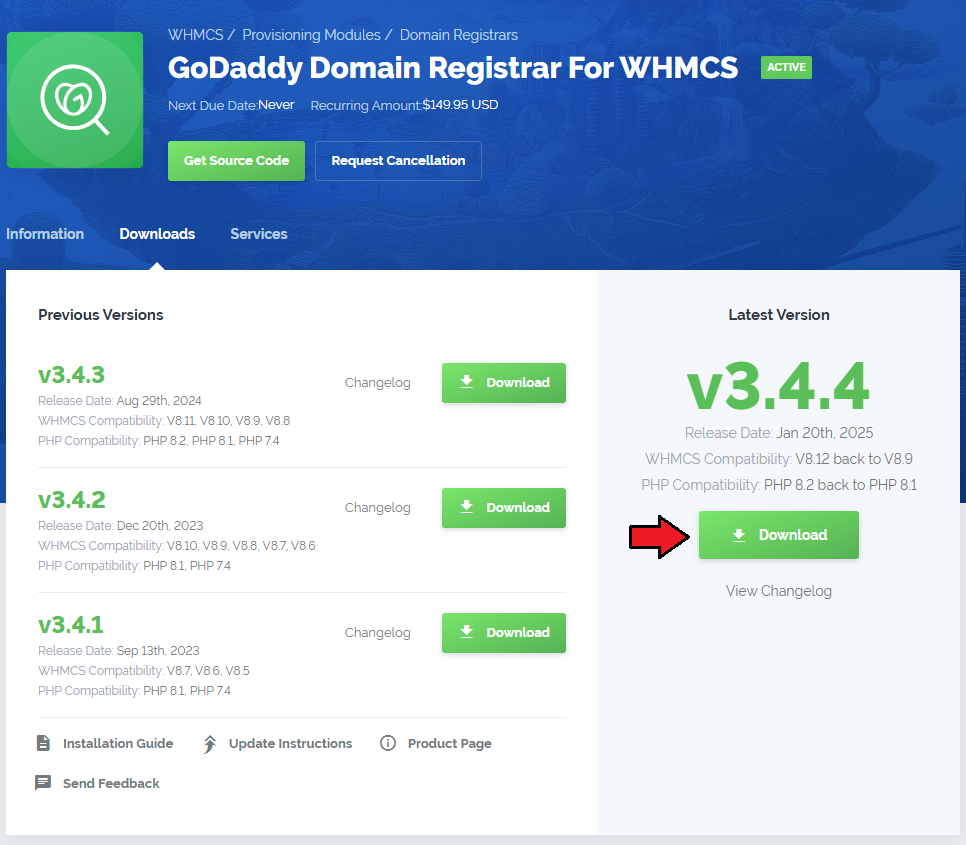Click the large v3.4.4 version number
966x845 pixels.
pos(778,387)
